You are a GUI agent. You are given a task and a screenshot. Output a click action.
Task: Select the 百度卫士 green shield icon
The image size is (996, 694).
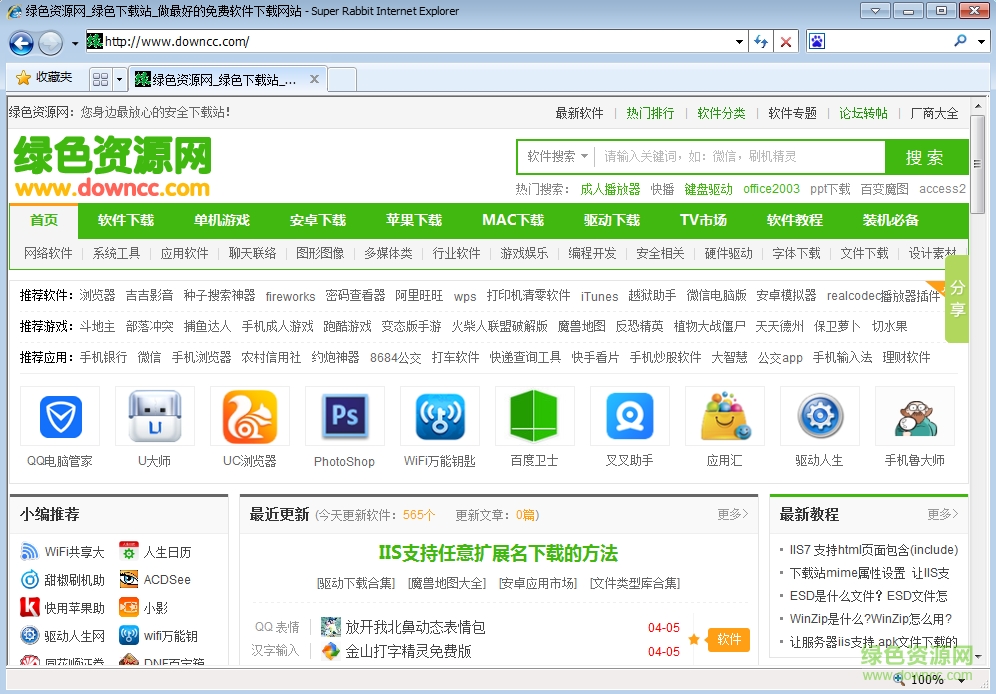[534, 416]
